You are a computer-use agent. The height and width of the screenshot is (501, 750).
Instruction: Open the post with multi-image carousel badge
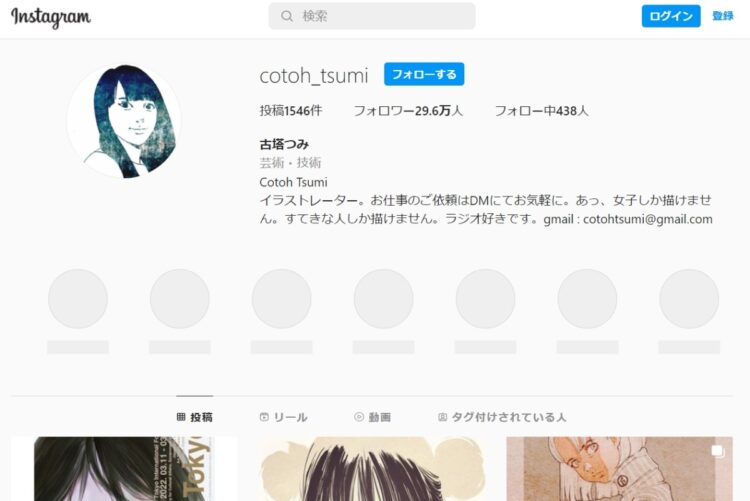(619, 469)
